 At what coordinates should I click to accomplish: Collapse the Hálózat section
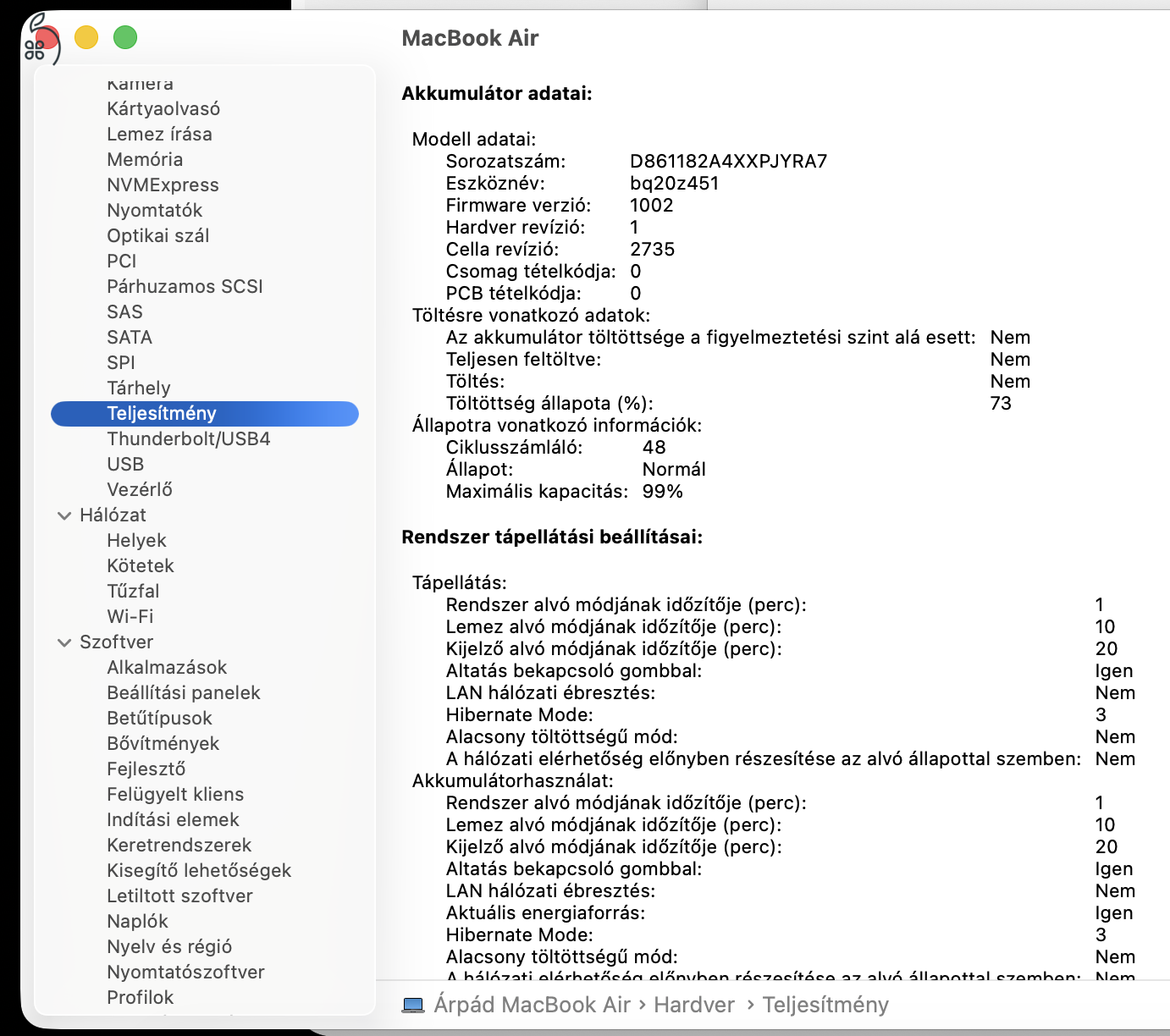click(x=63, y=515)
